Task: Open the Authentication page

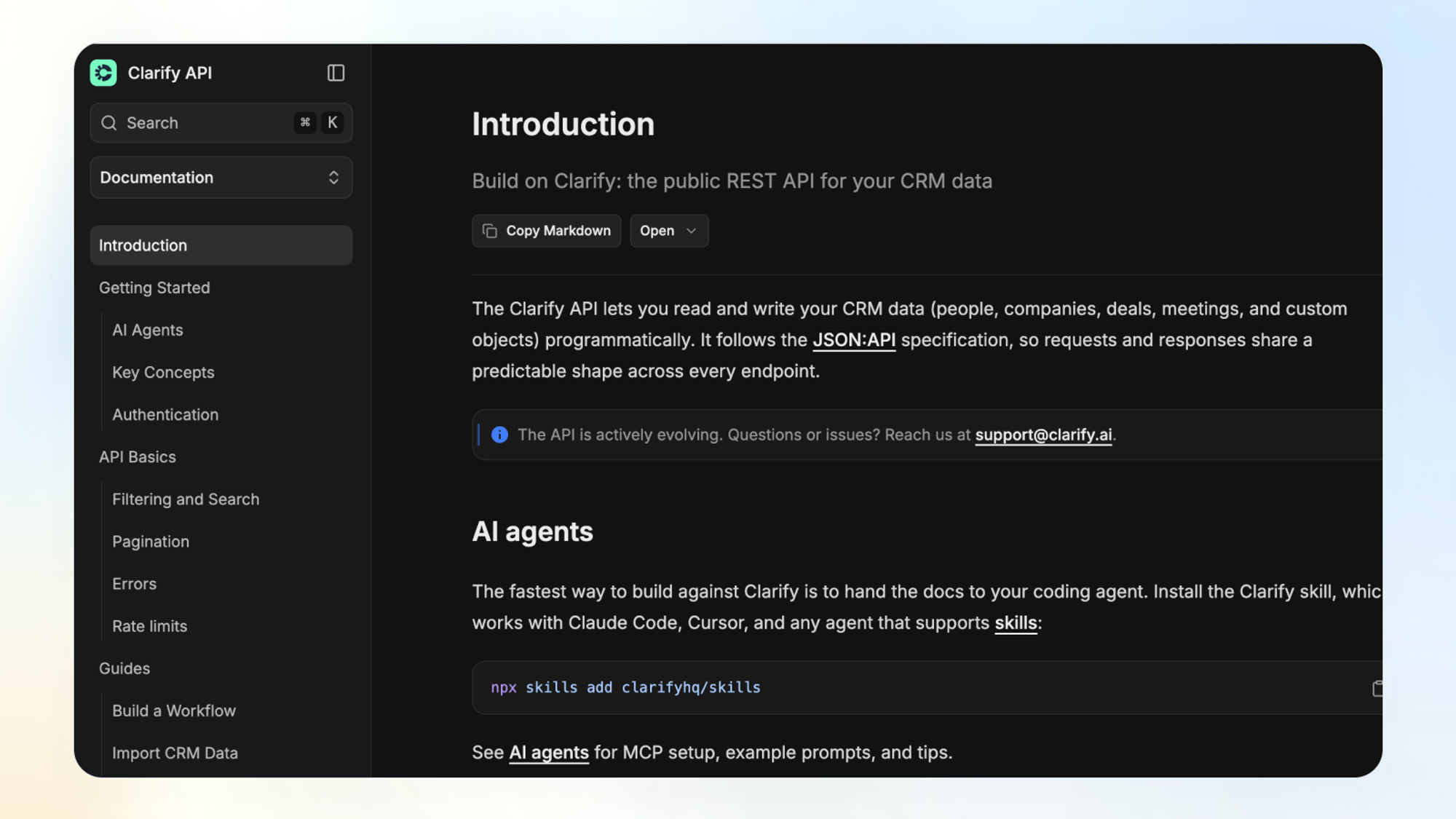Action: coord(165,414)
